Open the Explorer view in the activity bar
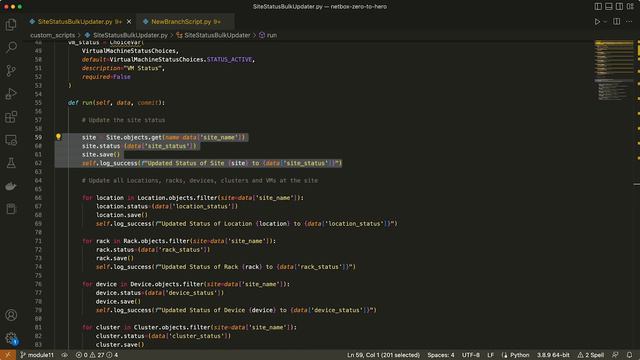640x360 pixels. click(11, 24)
